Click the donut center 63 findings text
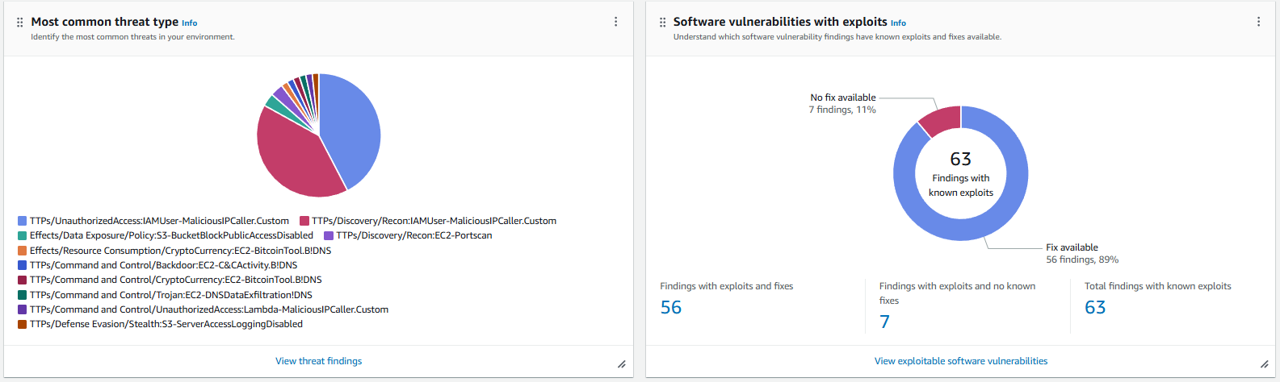The width and height of the screenshot is (1280, 382). pos(961,173)
